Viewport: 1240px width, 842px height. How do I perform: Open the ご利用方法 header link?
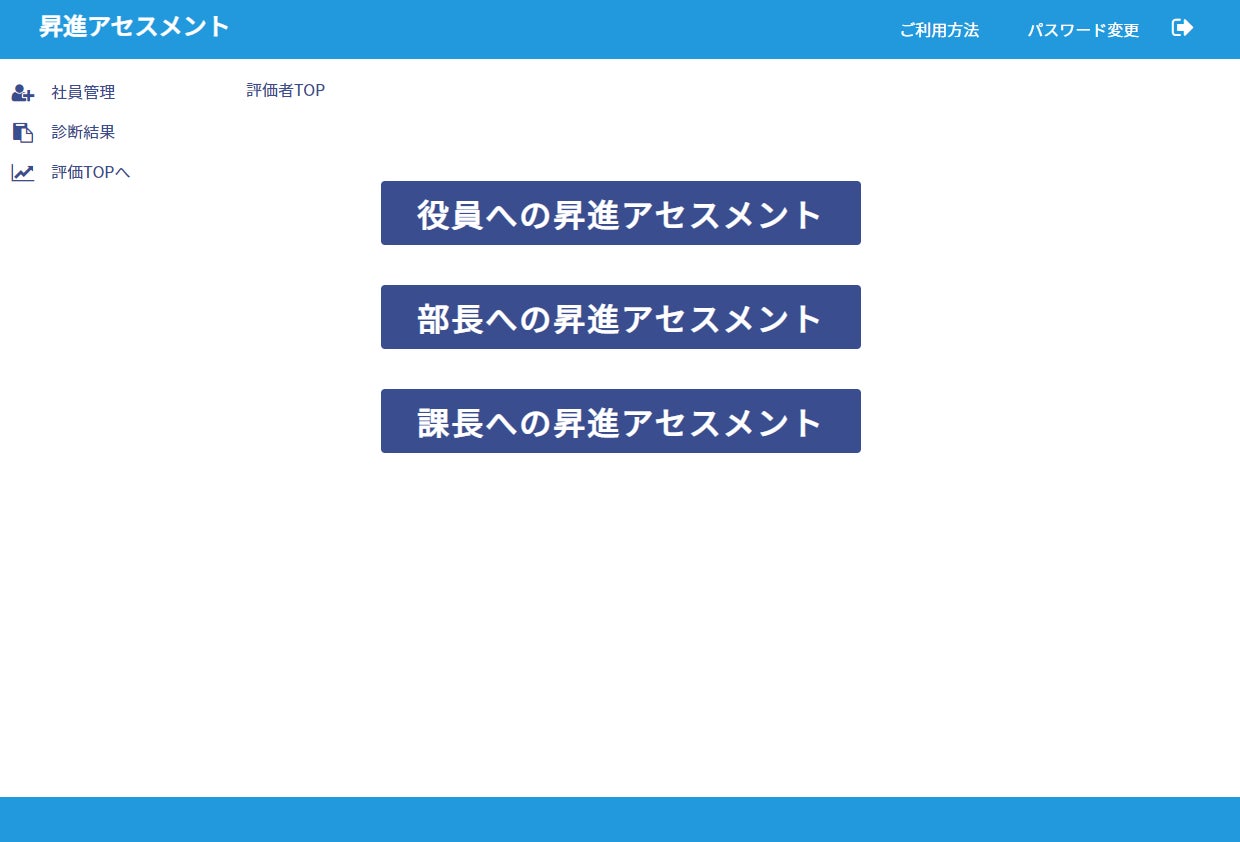click(939, 30)
